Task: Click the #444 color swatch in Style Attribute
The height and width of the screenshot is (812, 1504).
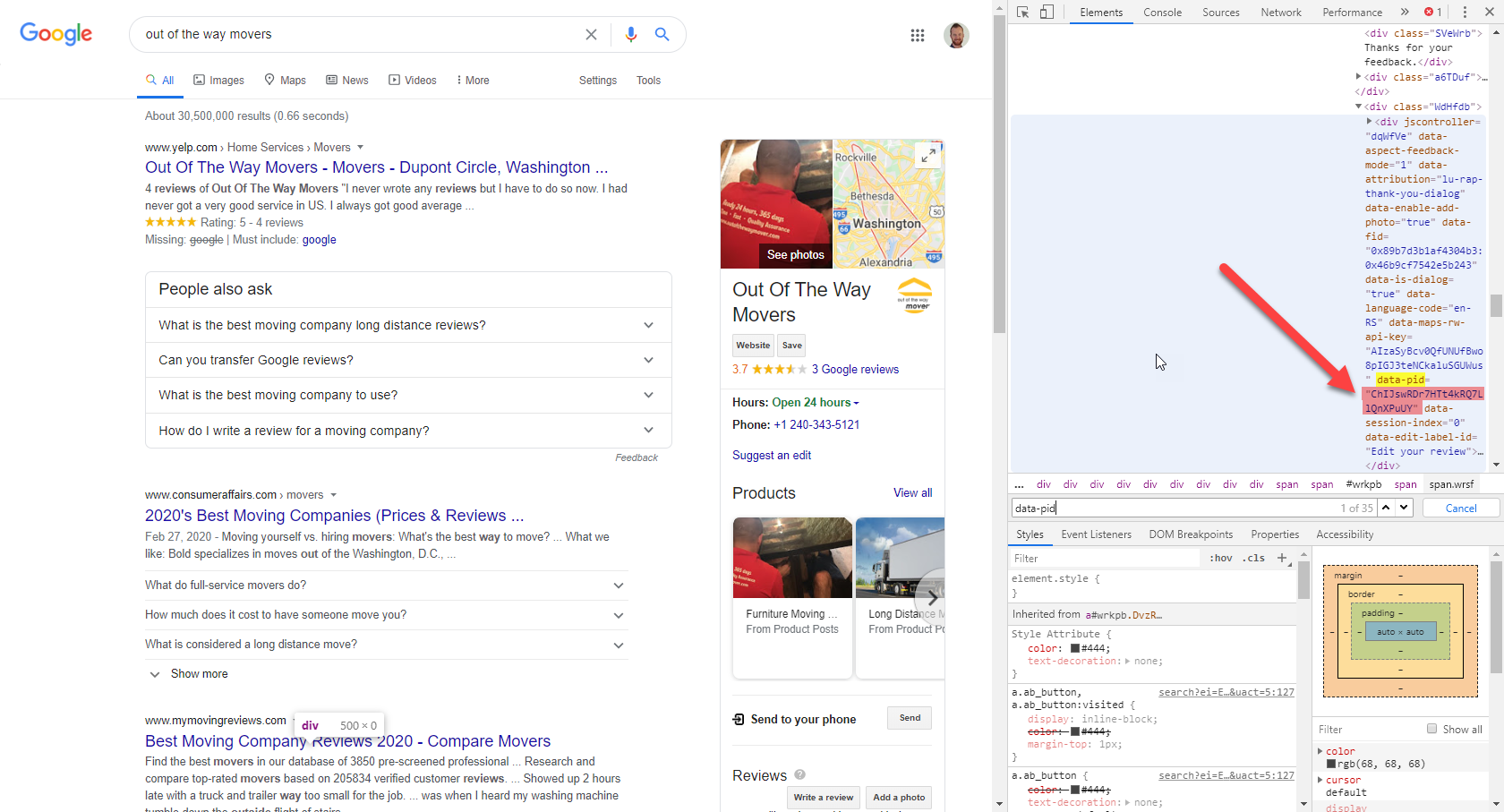Action: pos(1075,648)
